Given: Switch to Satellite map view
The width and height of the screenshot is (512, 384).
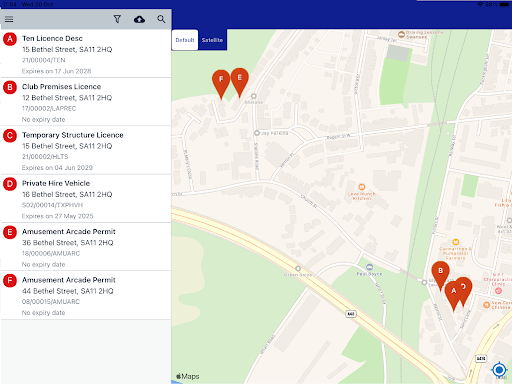Looking at the screenshot, I should click(212, 40).
